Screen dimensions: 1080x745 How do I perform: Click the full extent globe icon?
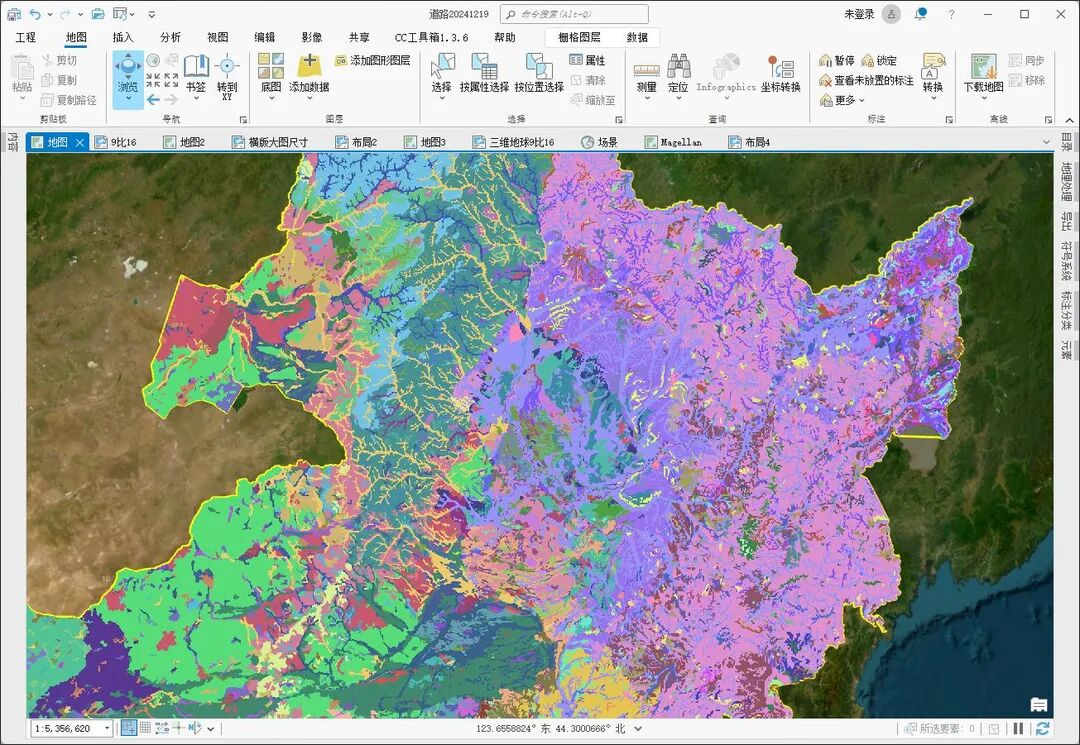(153, 61)
